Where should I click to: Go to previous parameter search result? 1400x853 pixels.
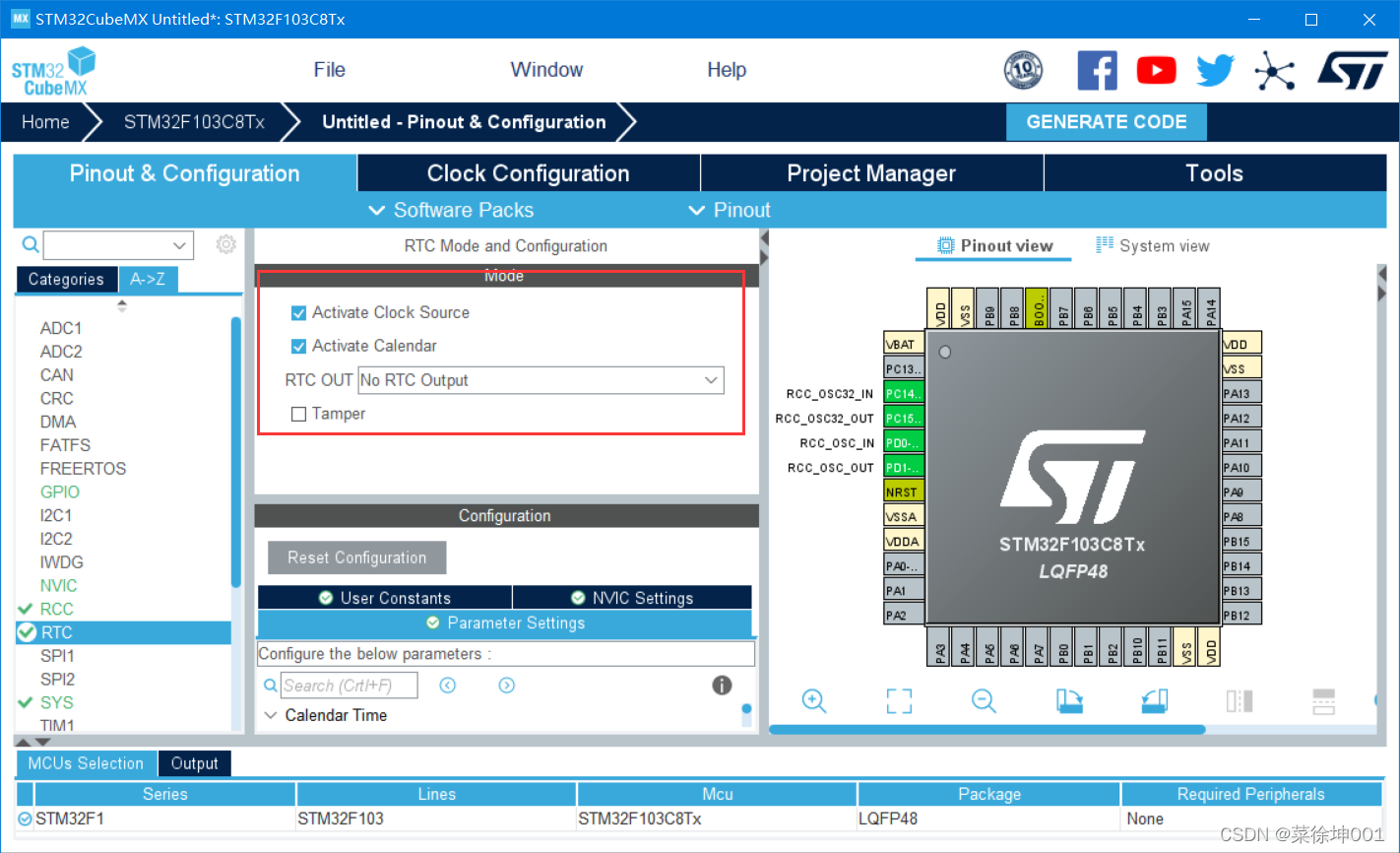coord(448,686)
